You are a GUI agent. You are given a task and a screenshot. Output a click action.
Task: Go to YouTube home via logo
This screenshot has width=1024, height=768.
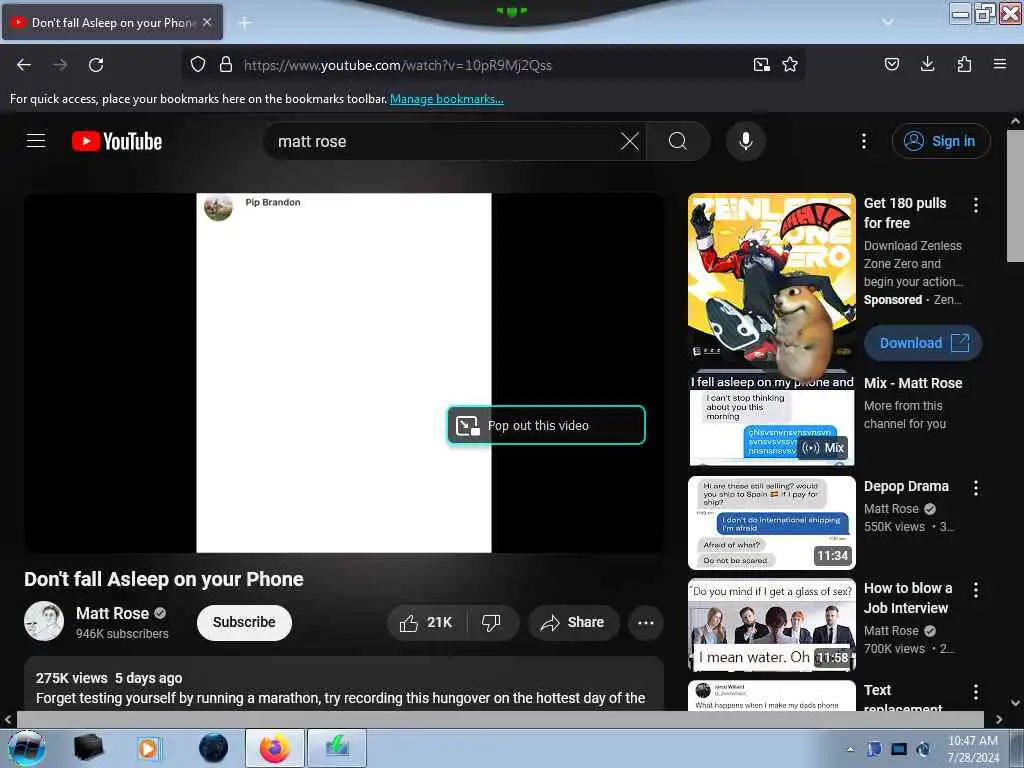click(x=117, y=141)
